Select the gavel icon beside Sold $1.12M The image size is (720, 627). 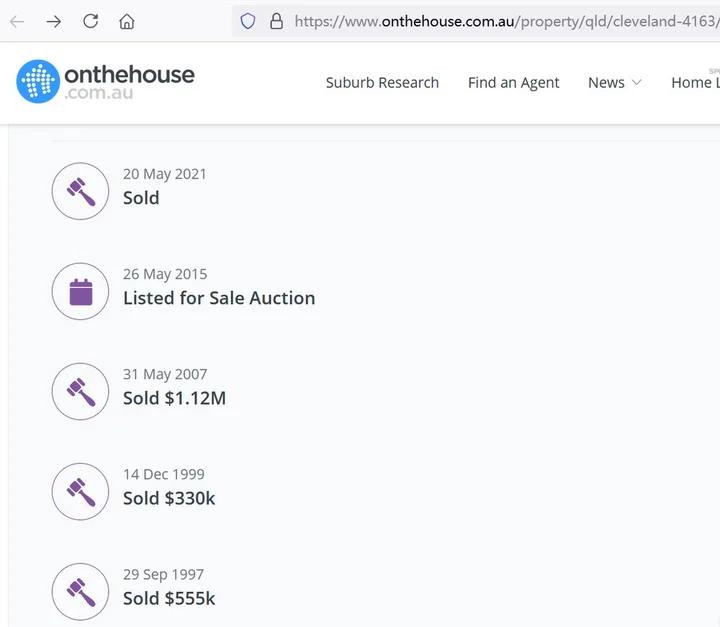coord(80,391)
